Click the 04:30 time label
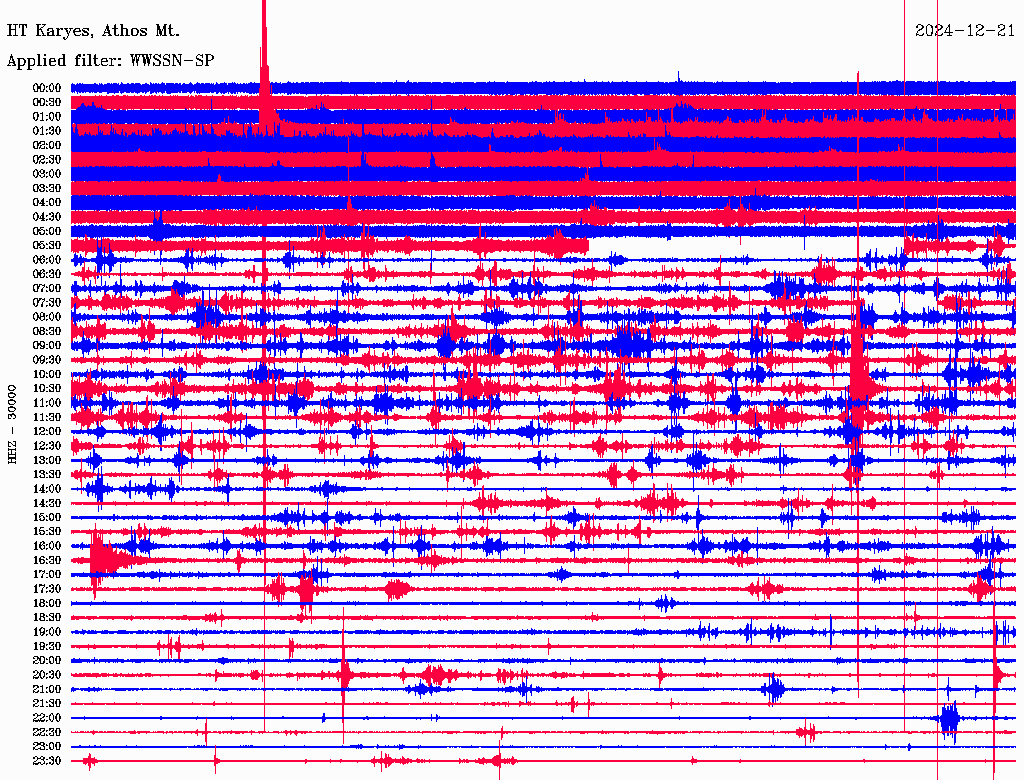Screen dimensions: 1024x780 (47, 217)
